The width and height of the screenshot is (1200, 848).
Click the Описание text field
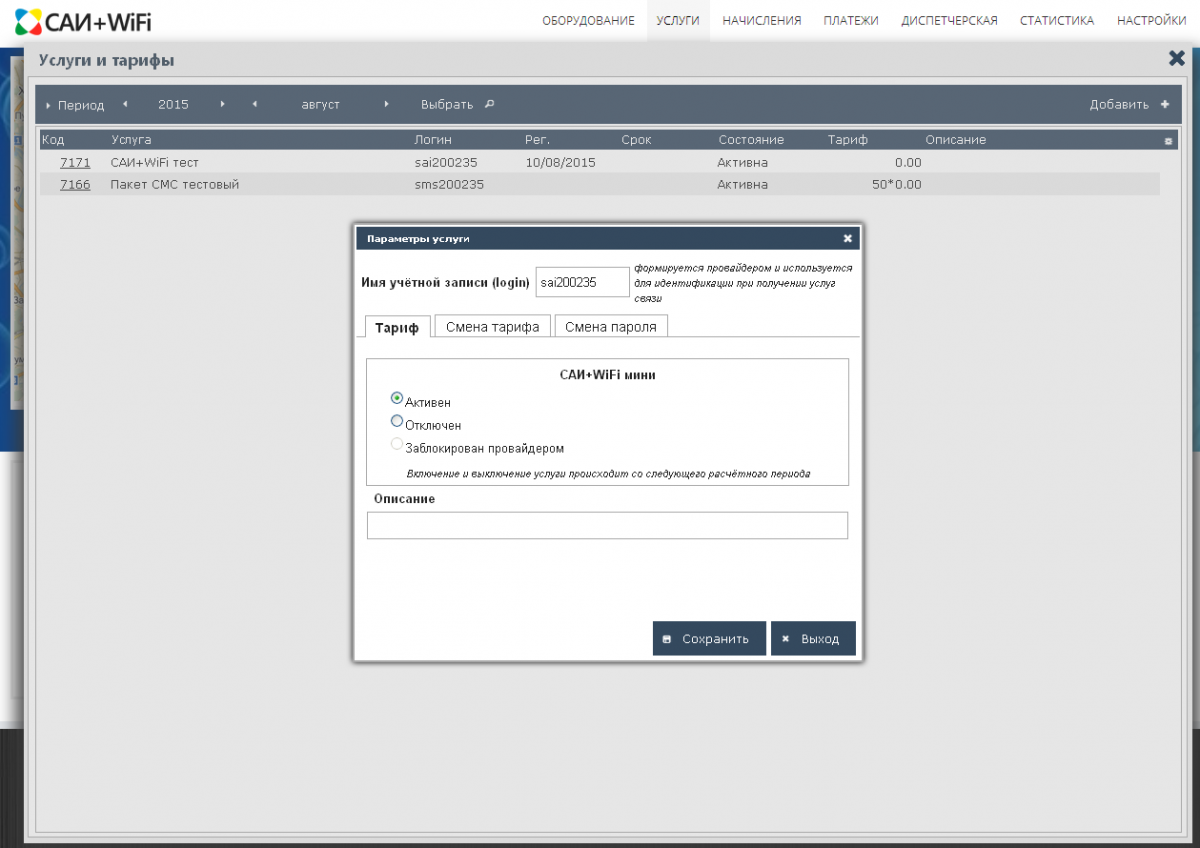tap(607, 525)
